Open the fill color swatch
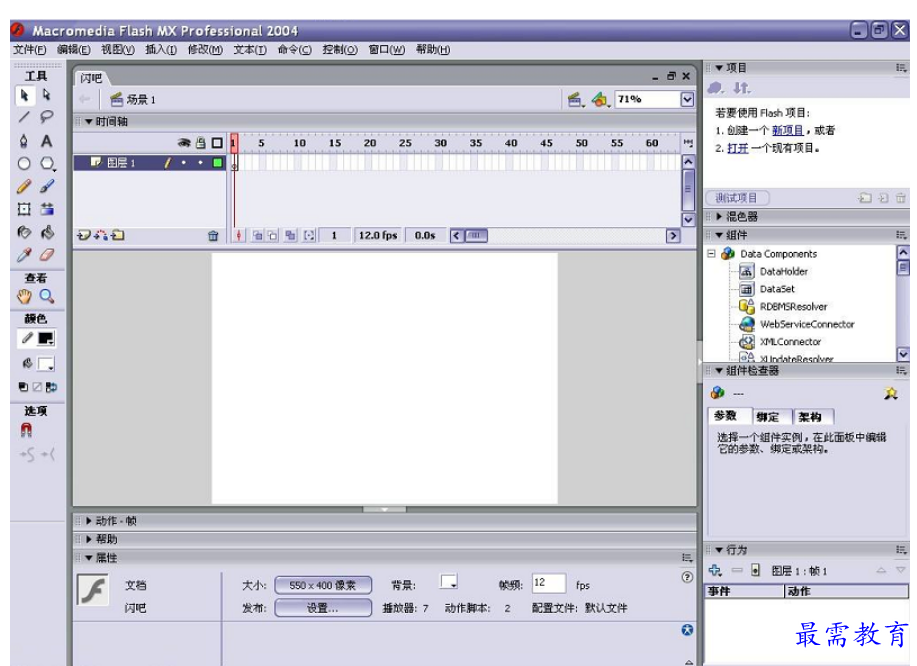917x666 pixels. point(46,364)
